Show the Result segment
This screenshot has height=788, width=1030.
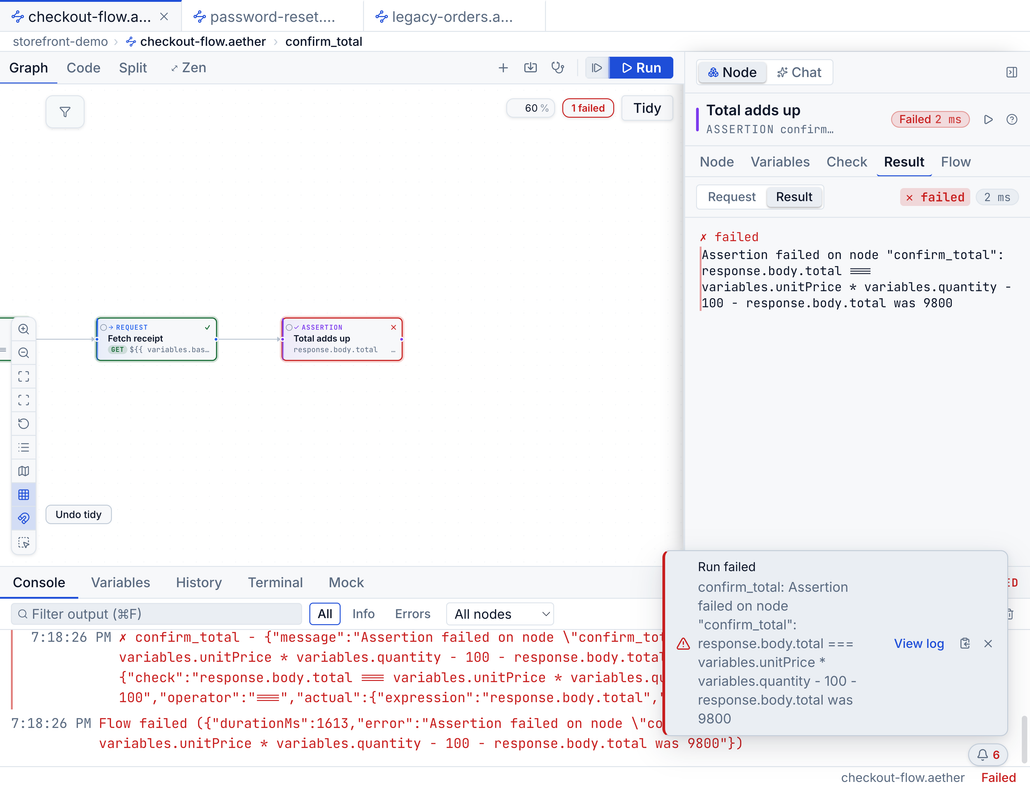[x=794, y=197]
